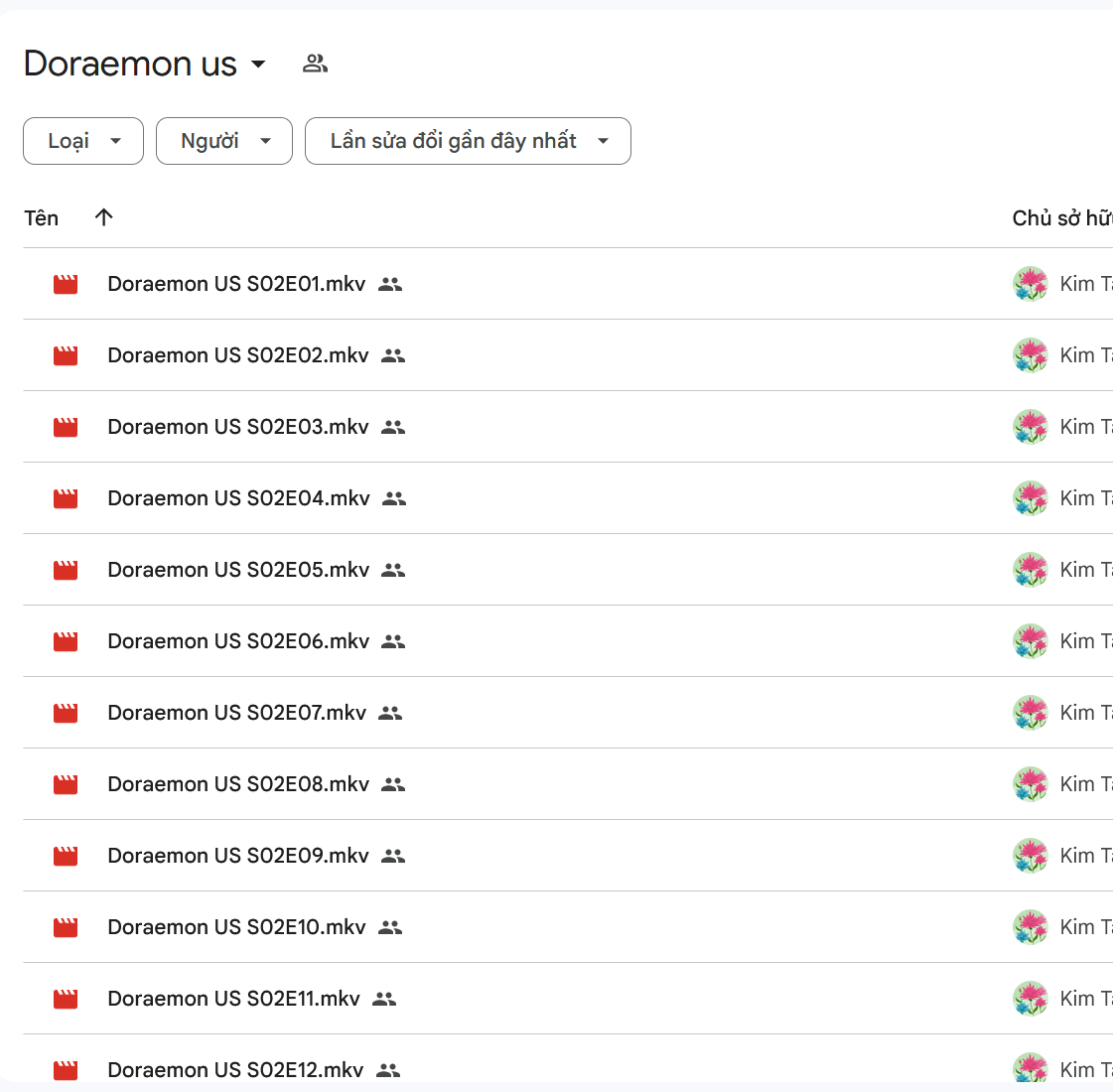Expand the Người filter dropdown
Screen dimensions: 1113x1092
coord(224,141)
